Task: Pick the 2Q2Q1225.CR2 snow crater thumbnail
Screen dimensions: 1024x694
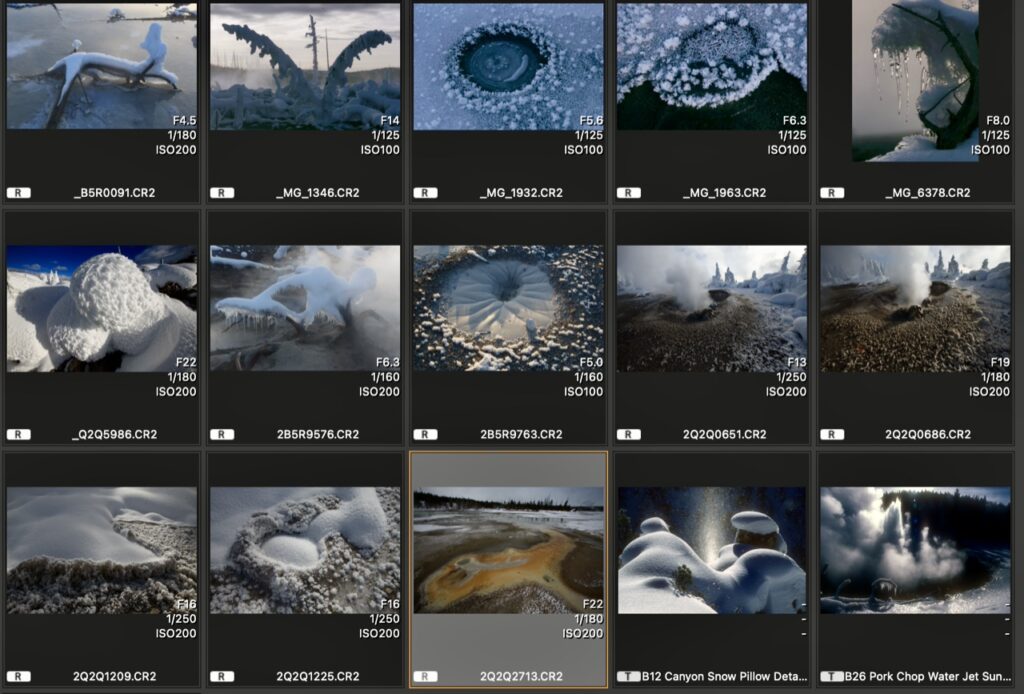Action: click(305, 550)
